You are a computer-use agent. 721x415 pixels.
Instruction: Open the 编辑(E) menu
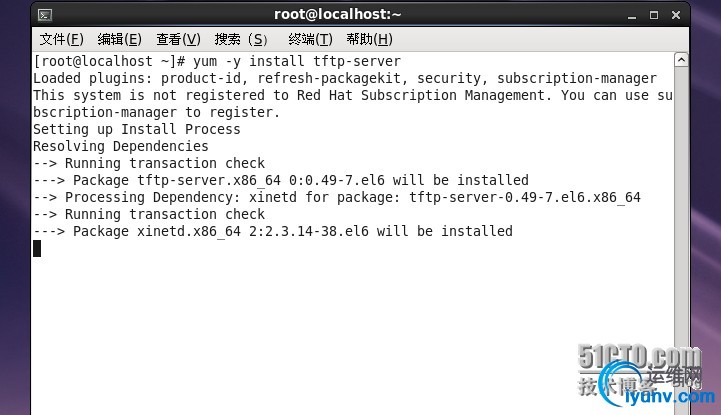point(119,39)
